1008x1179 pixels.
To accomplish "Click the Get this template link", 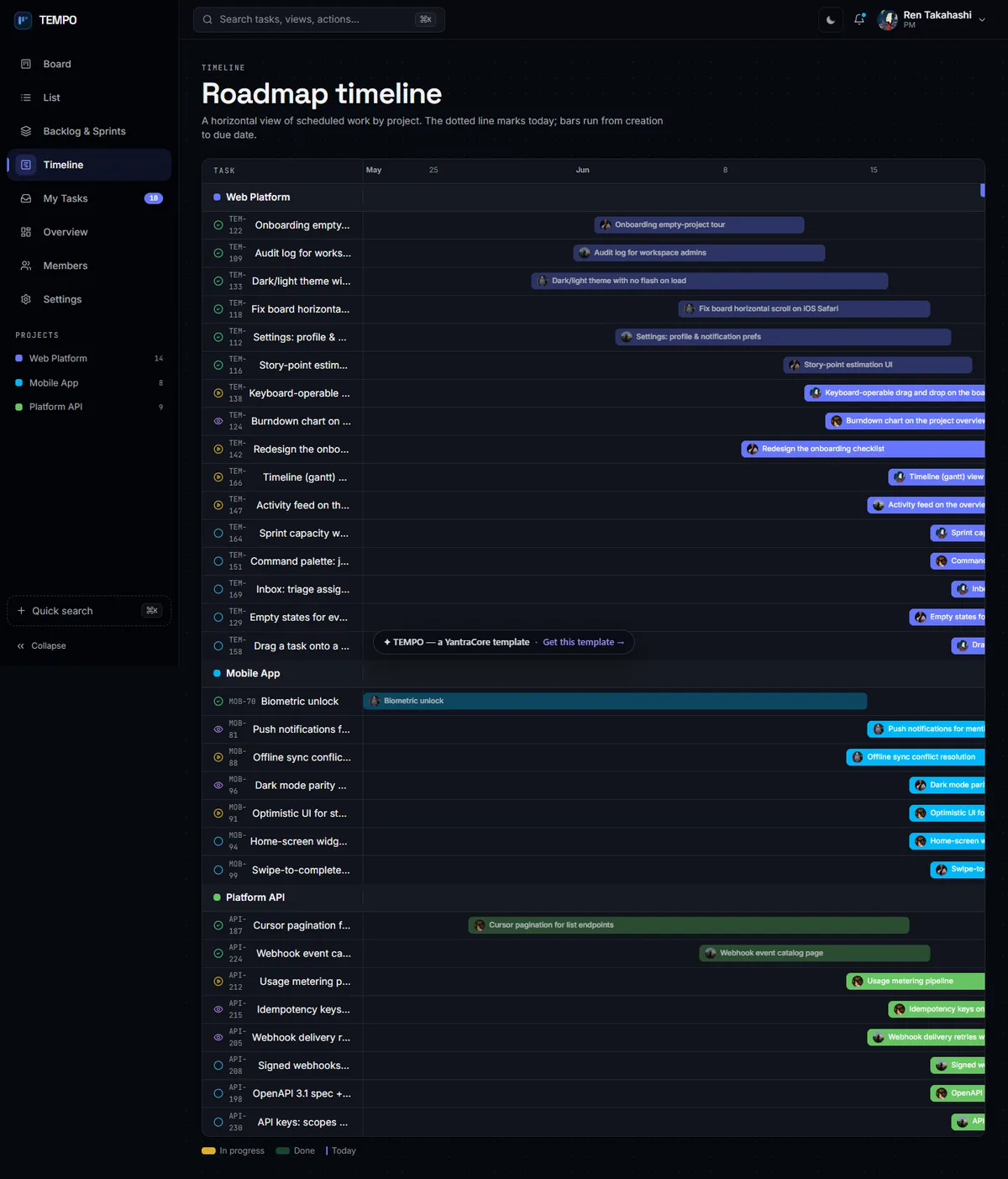I will [x=583, y=642].
